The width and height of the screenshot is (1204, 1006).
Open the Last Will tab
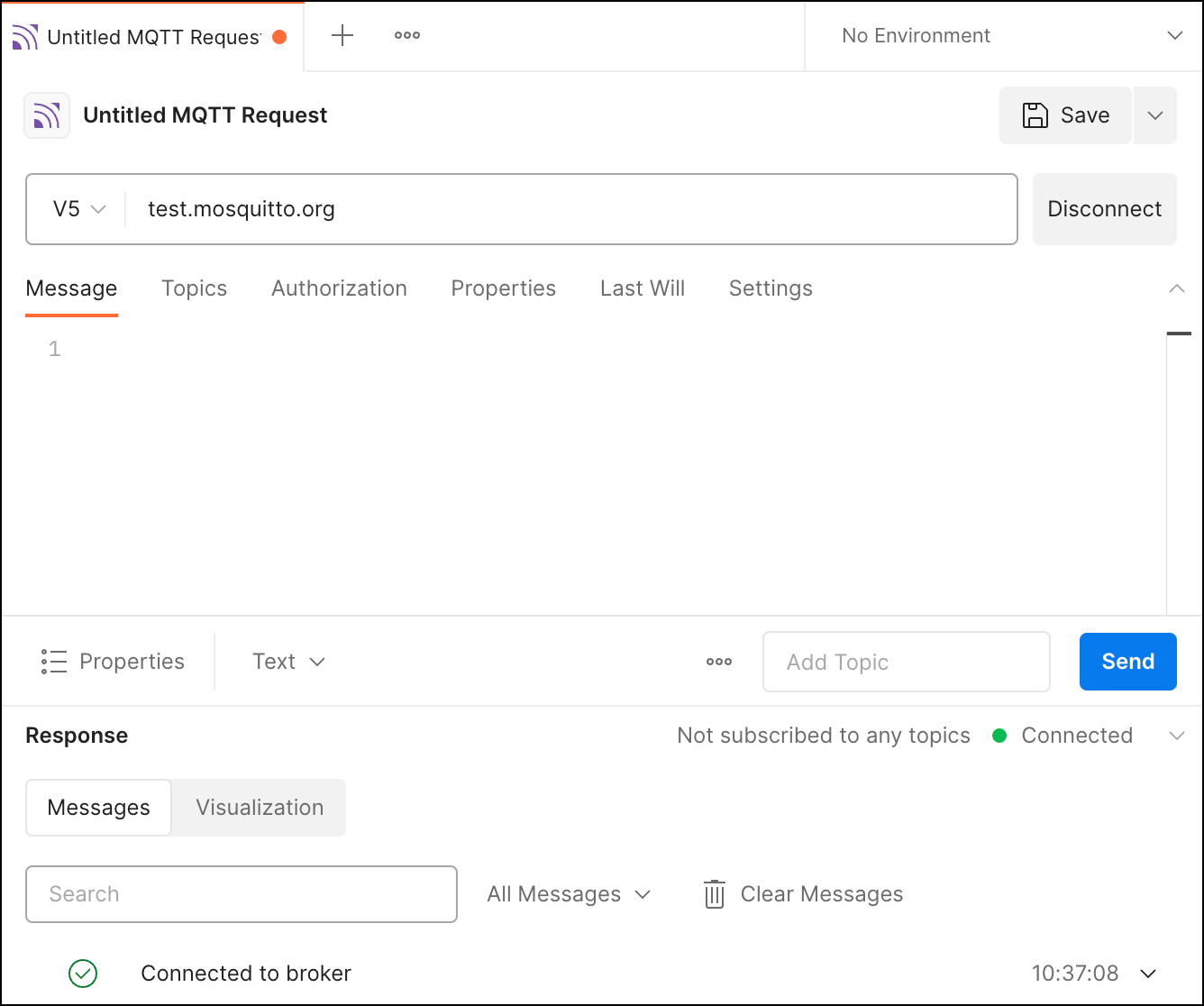pyautogui.click(x=642, y=288)
